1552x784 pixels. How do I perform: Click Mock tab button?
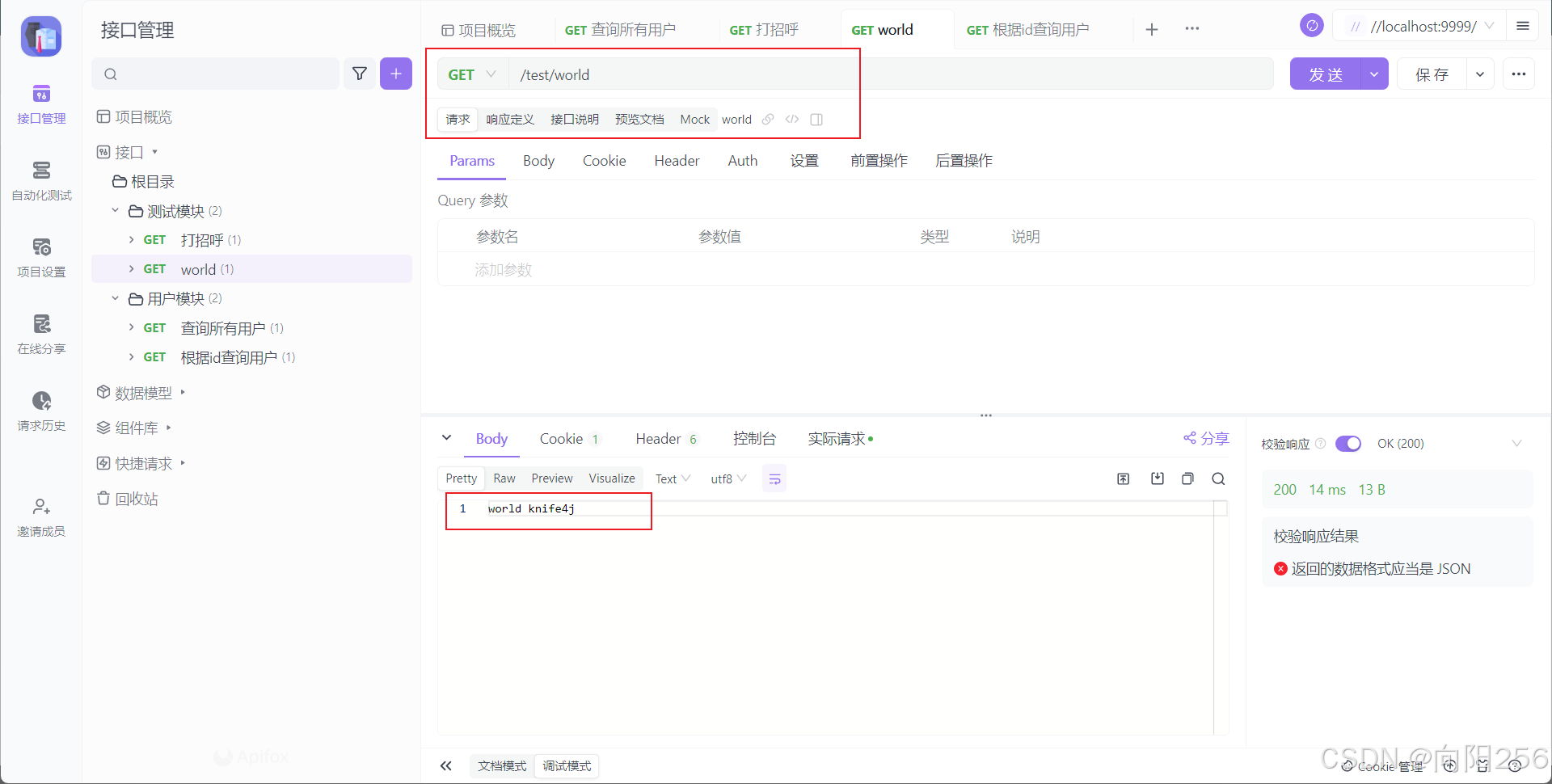tap(694, 120)
